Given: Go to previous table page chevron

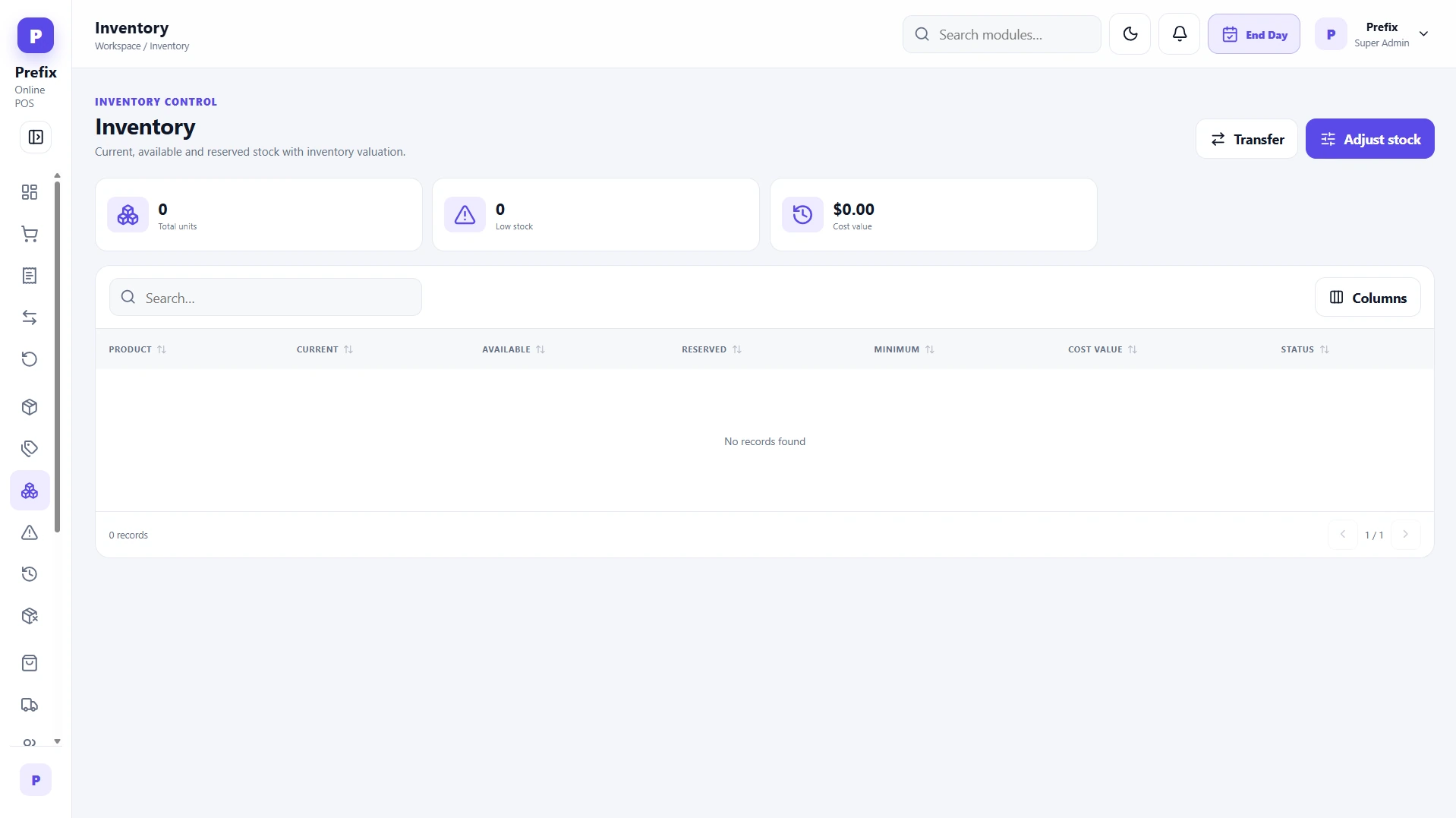Looking at the screenshot, I should (x=1343, y=535).
